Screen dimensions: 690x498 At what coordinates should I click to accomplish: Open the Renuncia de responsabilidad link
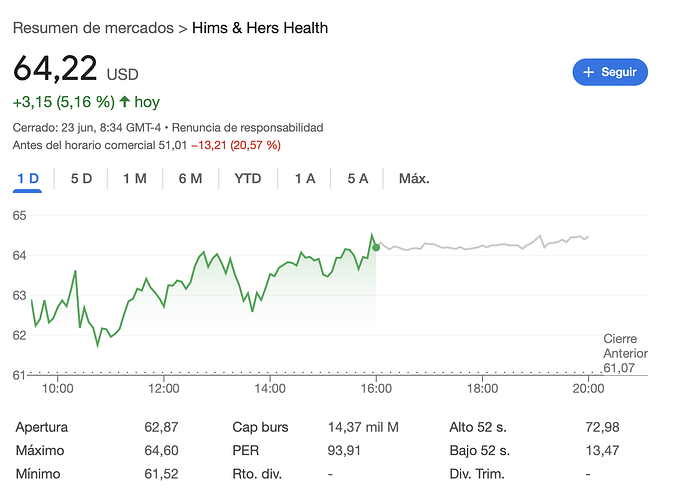(x=247, y=128)
